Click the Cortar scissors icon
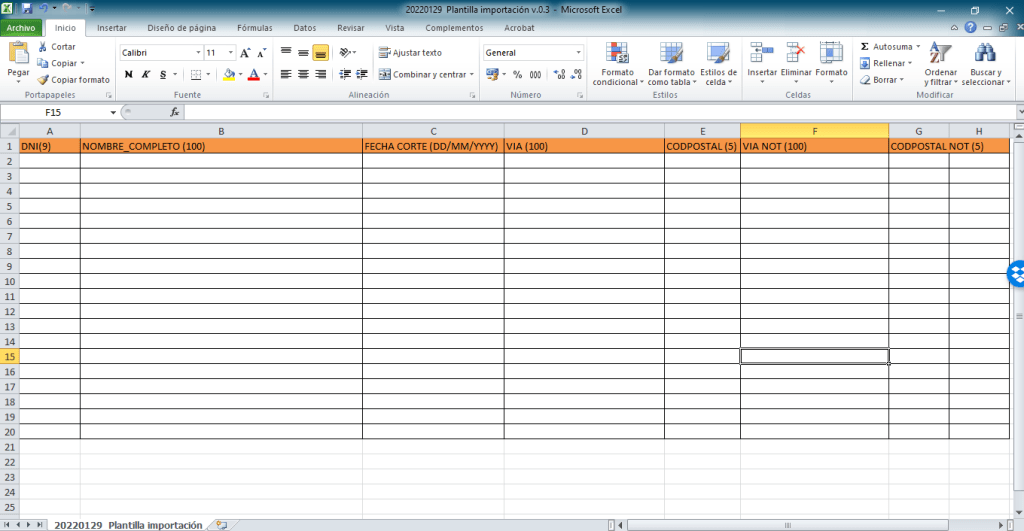1024x531 pixels. (43, 47)
